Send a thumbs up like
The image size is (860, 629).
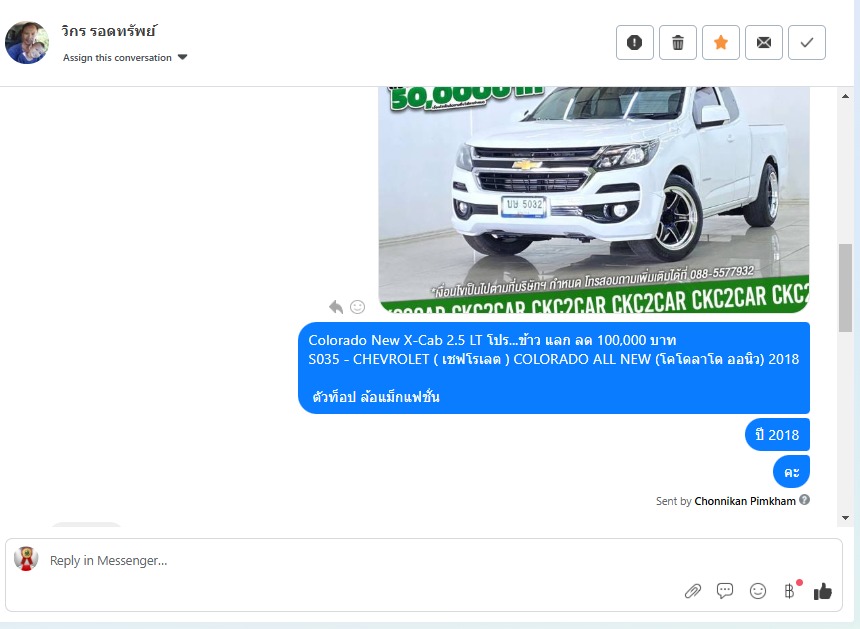pos(823,591)
